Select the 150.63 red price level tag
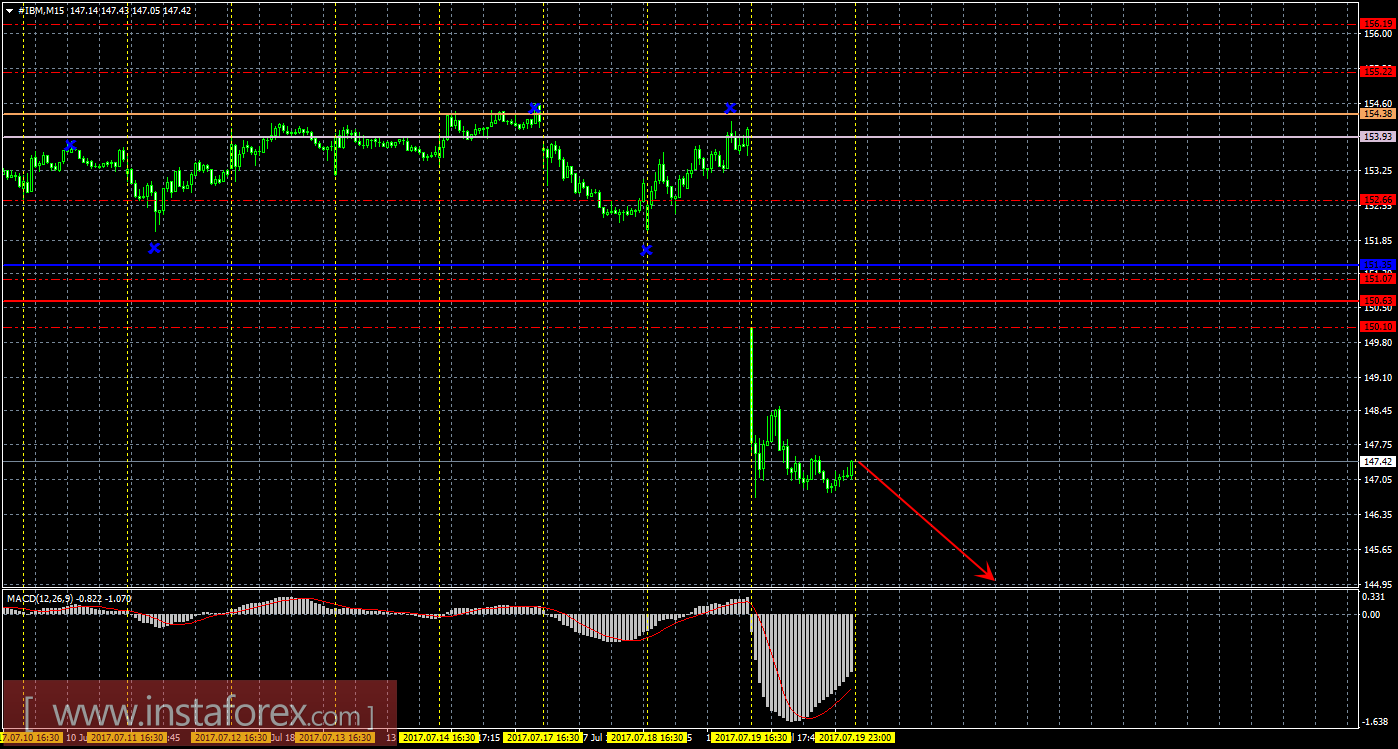The image size is (1398, 749). [1379, 300]
